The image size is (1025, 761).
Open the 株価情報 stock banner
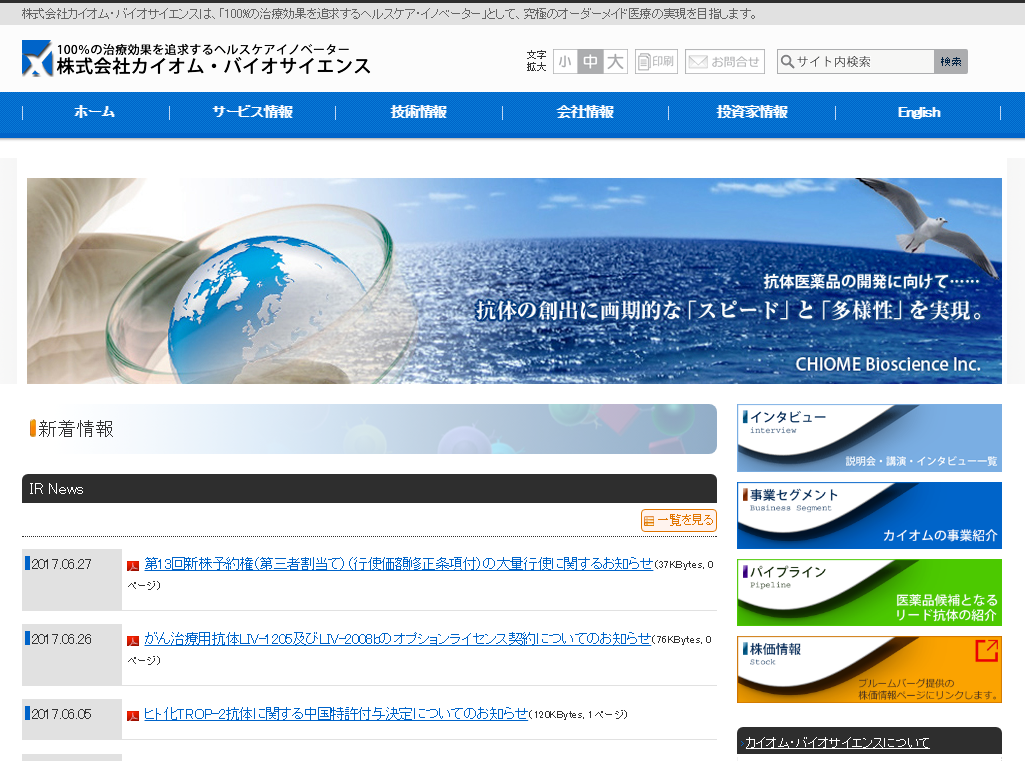tap(869, 669)
